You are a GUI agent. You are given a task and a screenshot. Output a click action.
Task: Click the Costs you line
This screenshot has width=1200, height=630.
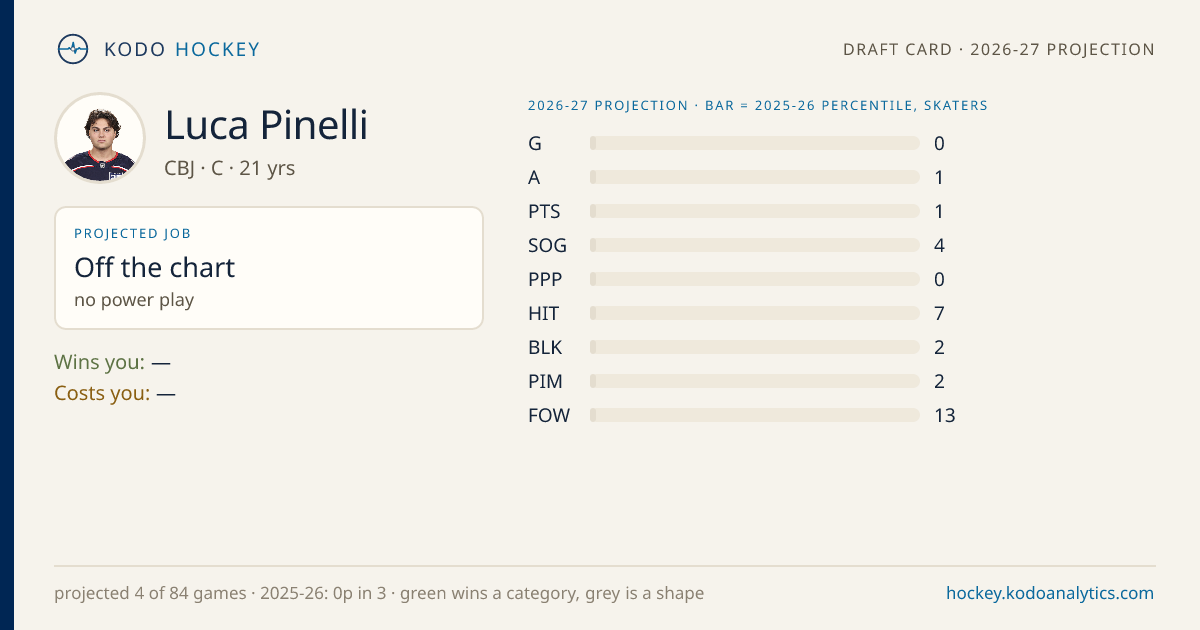tap(115, 393)
